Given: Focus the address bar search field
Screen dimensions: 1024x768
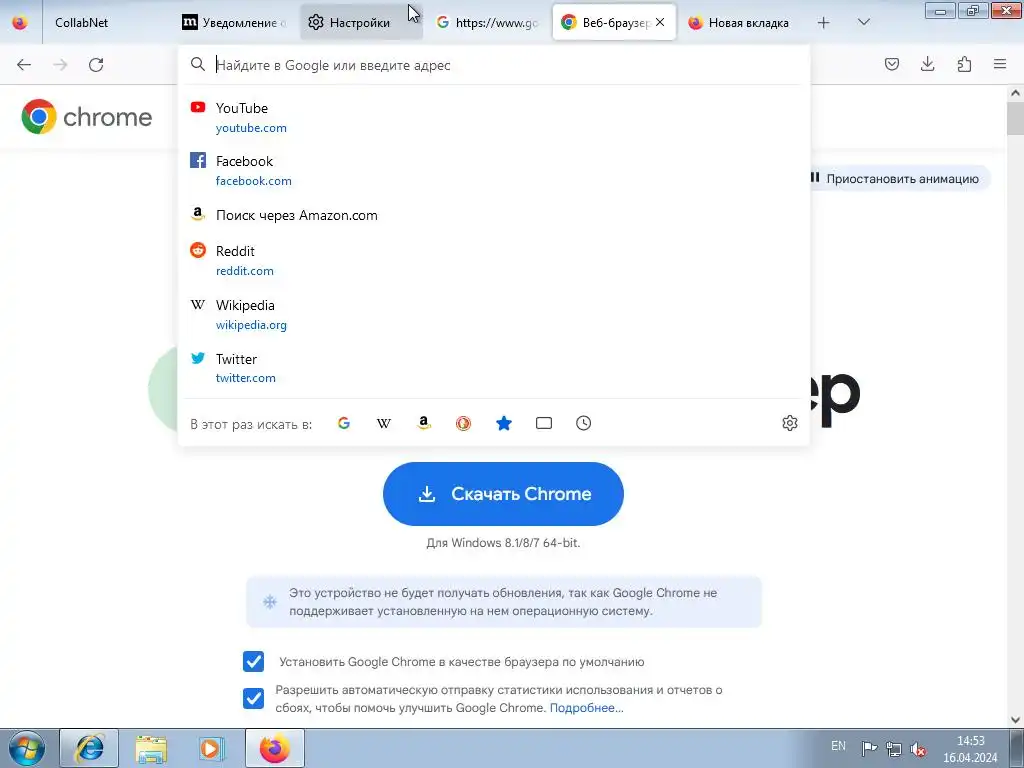Looking at the screenshot, I should (494, 65).
